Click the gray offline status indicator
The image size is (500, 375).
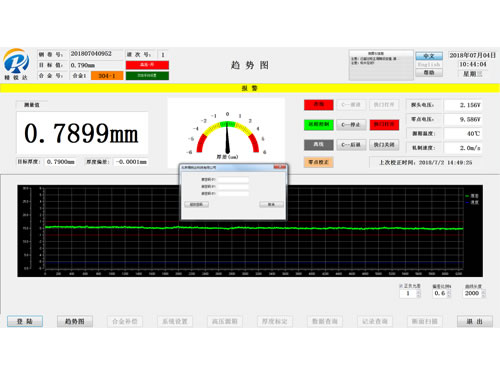point(318,145)
